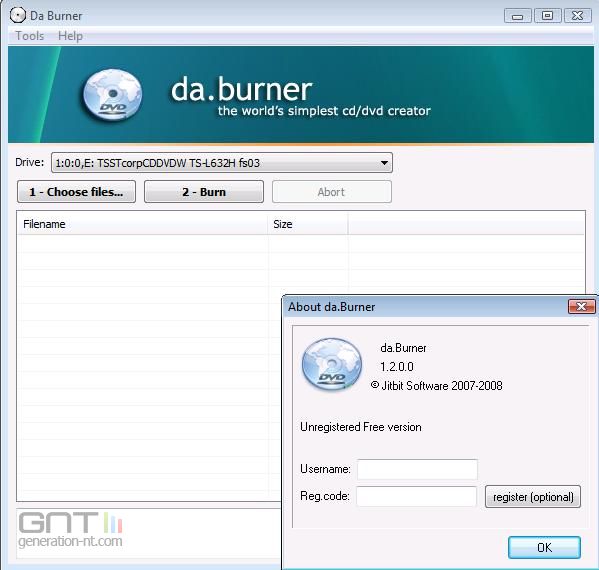This screenshot has width=599, height=570.
Task: Click the 'register (optional)' button
Action: click(533, 497)
